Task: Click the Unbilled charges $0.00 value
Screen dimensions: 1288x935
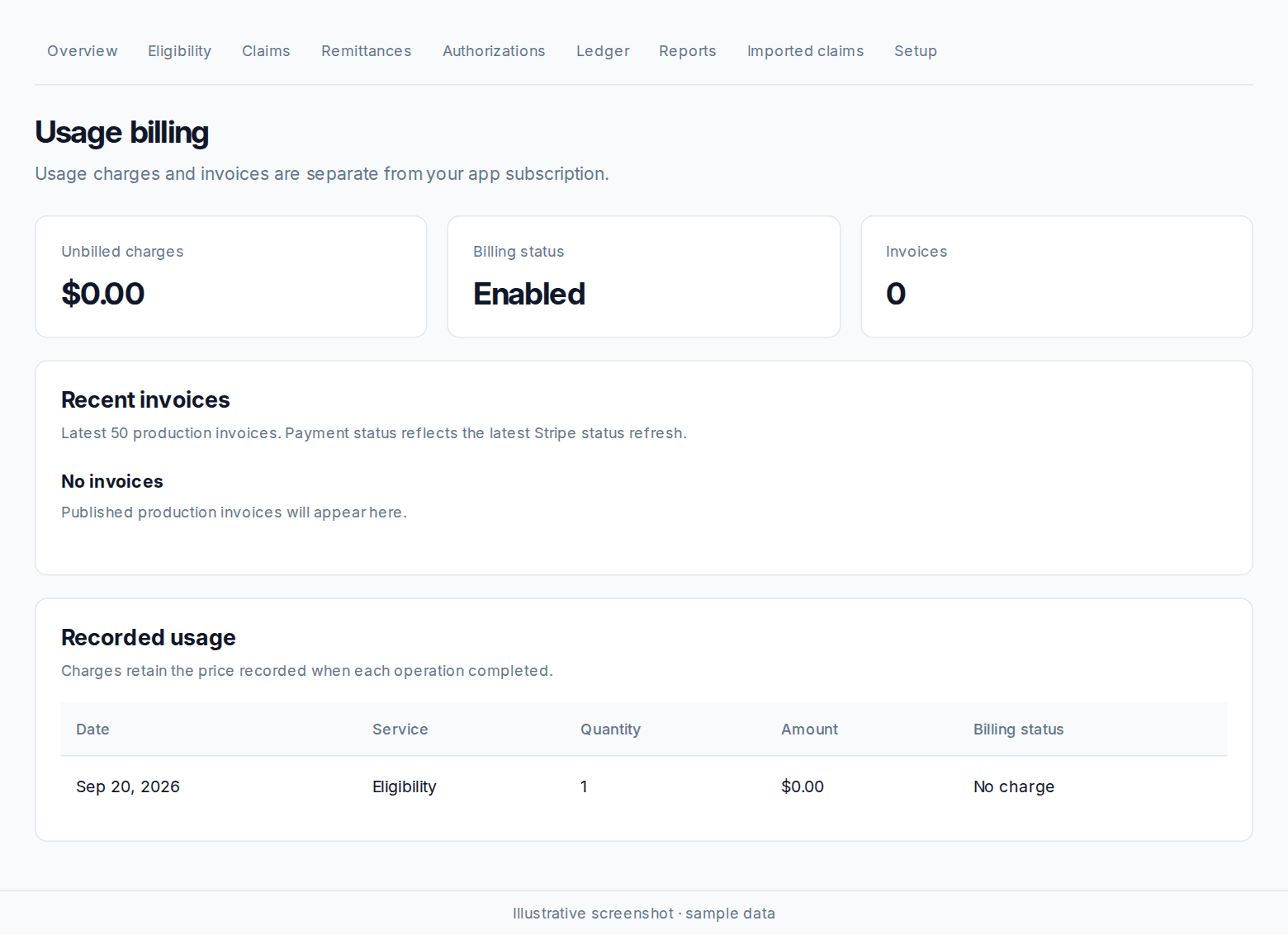Action: [x=103, y=294]
